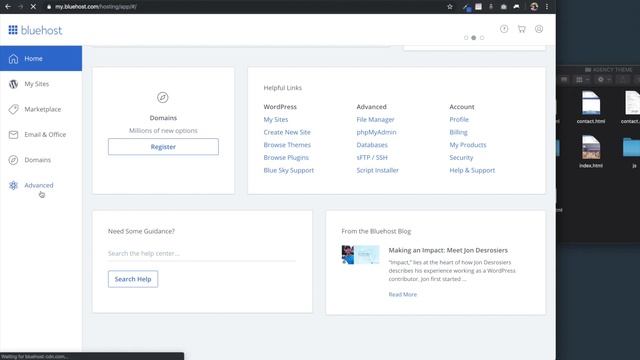640x360 pixels.
Task: Click the Chrome profile avatar
Action: coord(534,7)
